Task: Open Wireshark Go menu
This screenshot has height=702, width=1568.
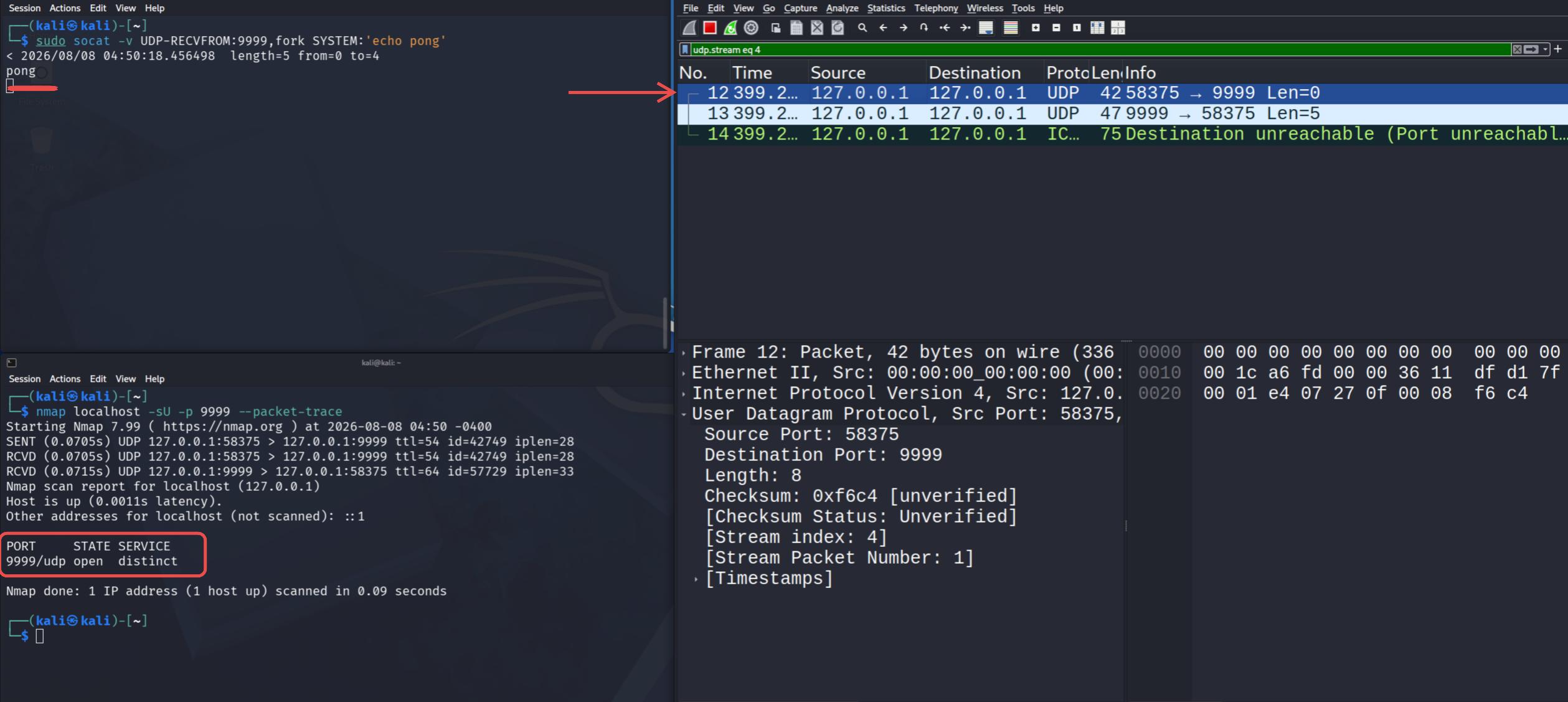Action: click(768, 8)
